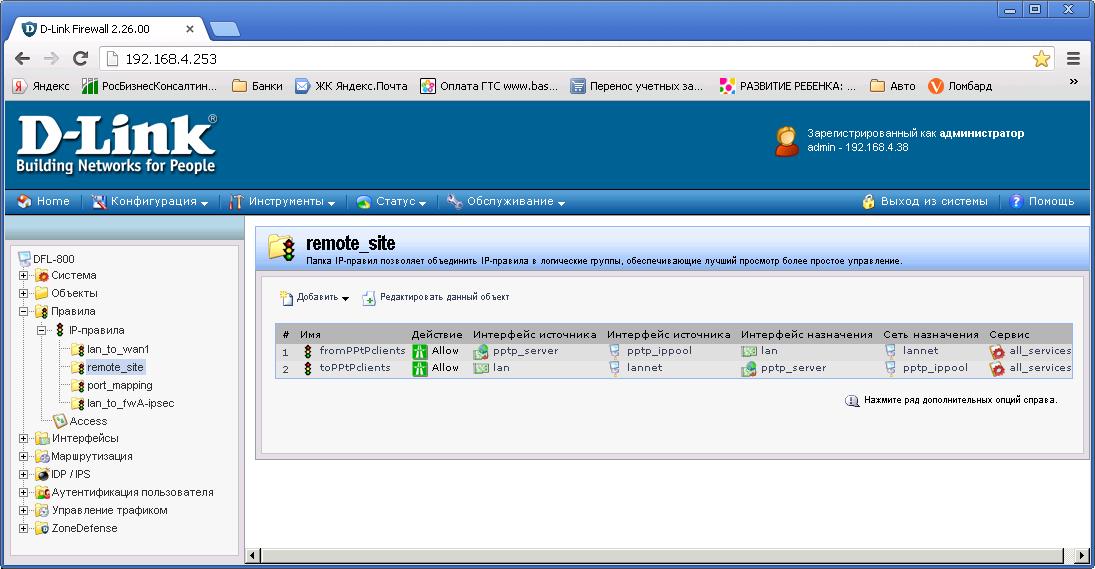Click the Система folder icon
Viewport: 1095px width, 569px height.
tap(43, 276)
